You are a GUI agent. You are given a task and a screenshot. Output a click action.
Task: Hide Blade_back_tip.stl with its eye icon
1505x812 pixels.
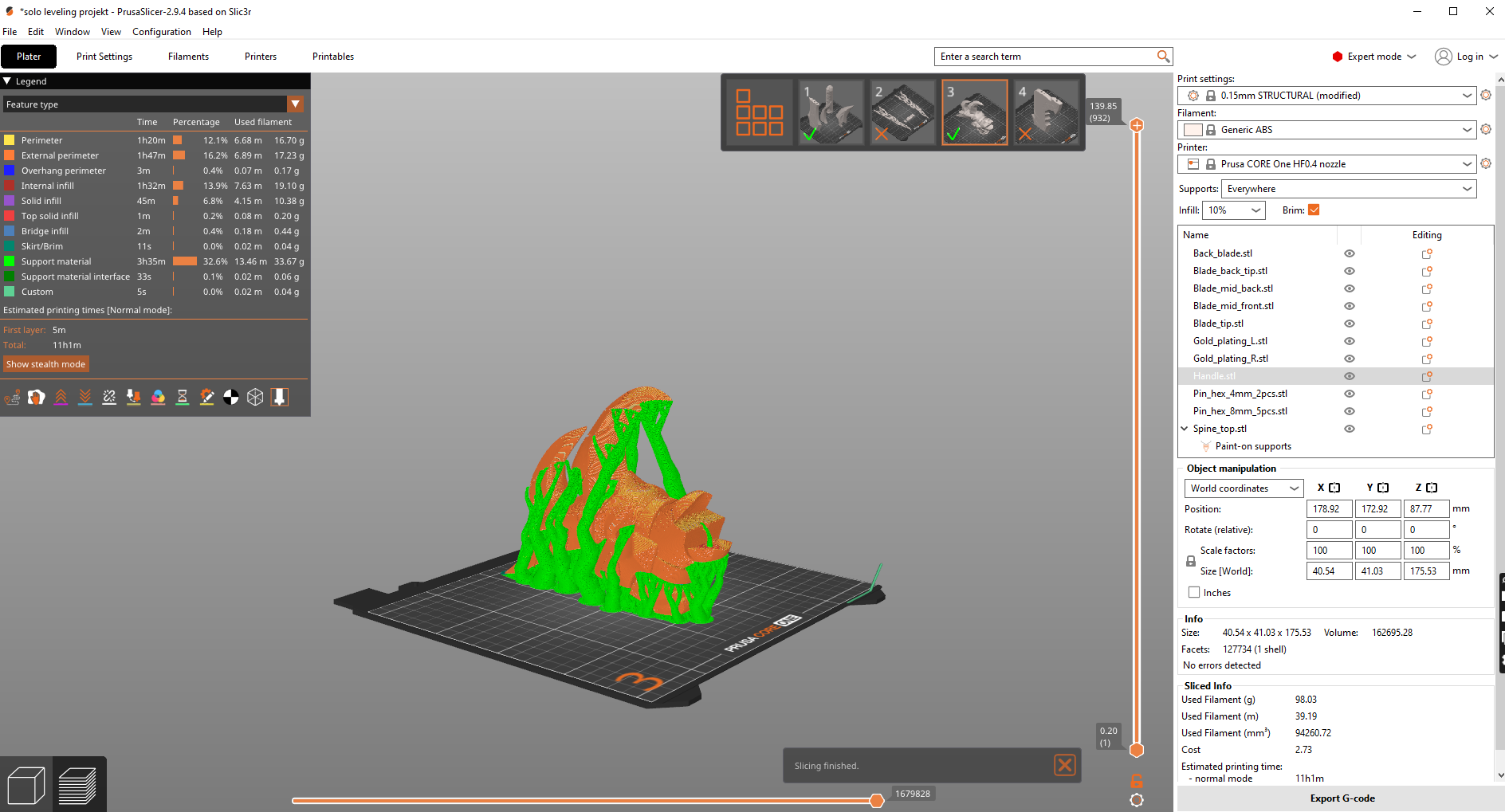pos(1350,271)
